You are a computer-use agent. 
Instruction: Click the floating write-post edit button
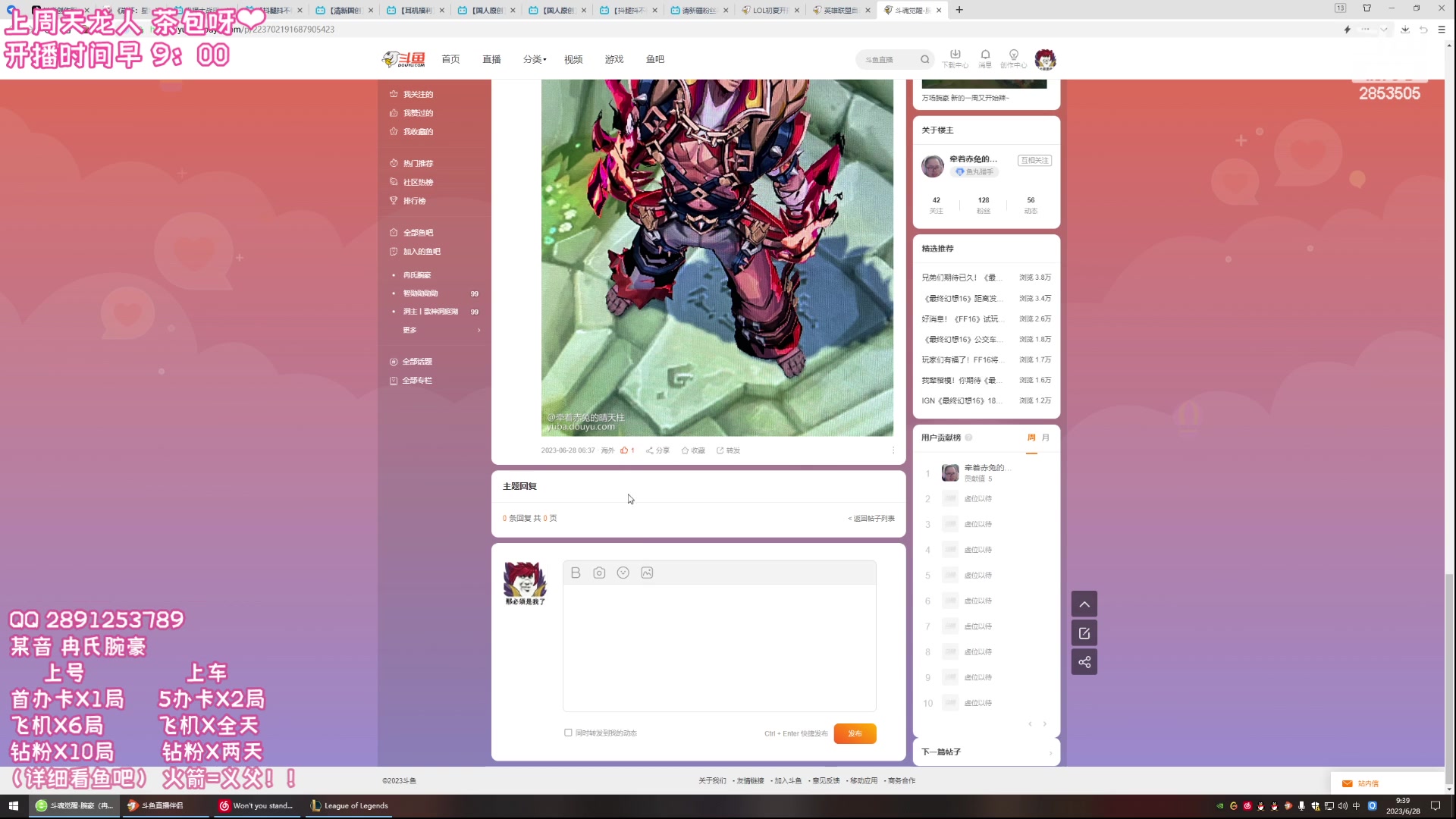pos(1084,633)
